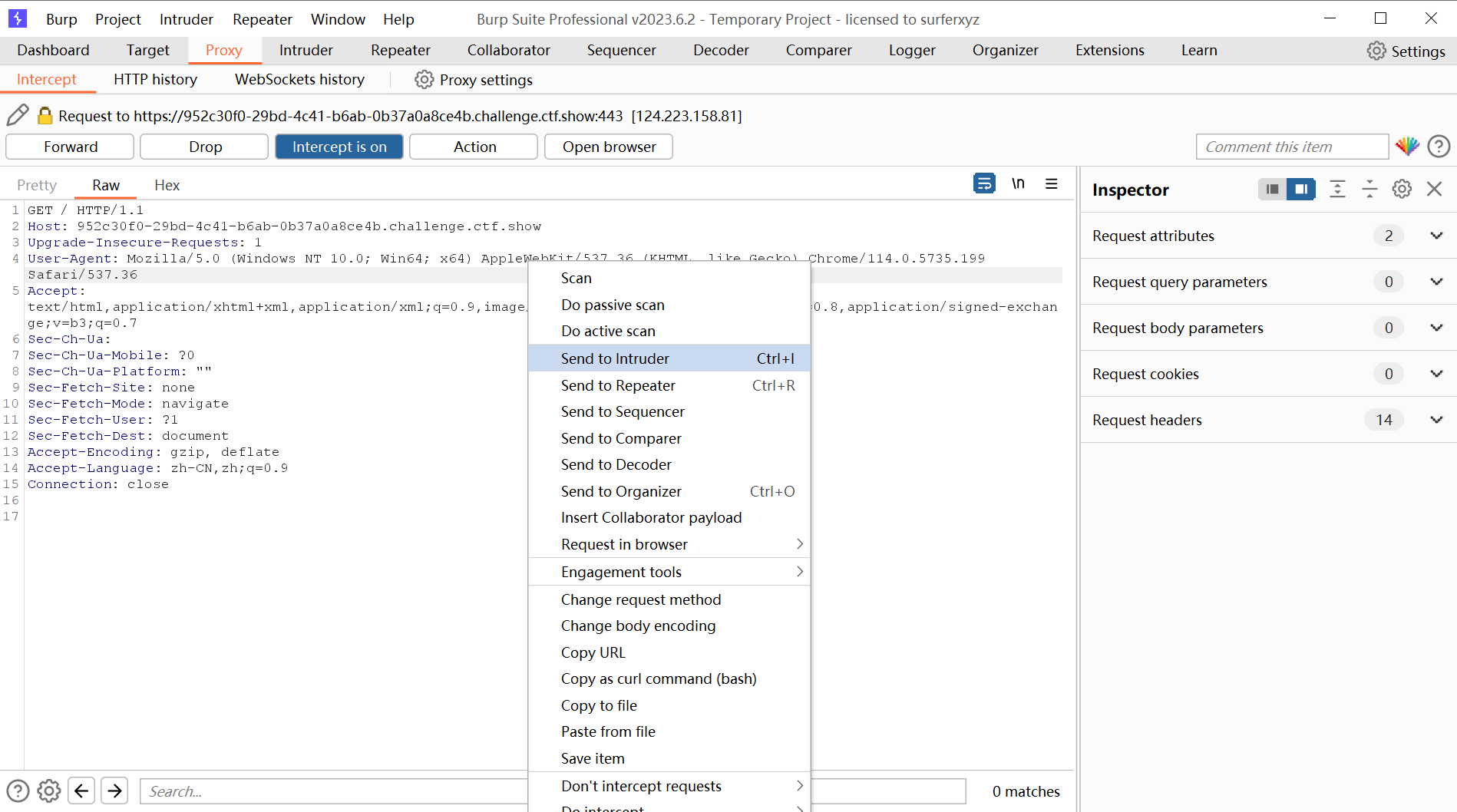Open Engagement tools submenu
Viewport: 1457px width, 812px height.
(669, 572)
